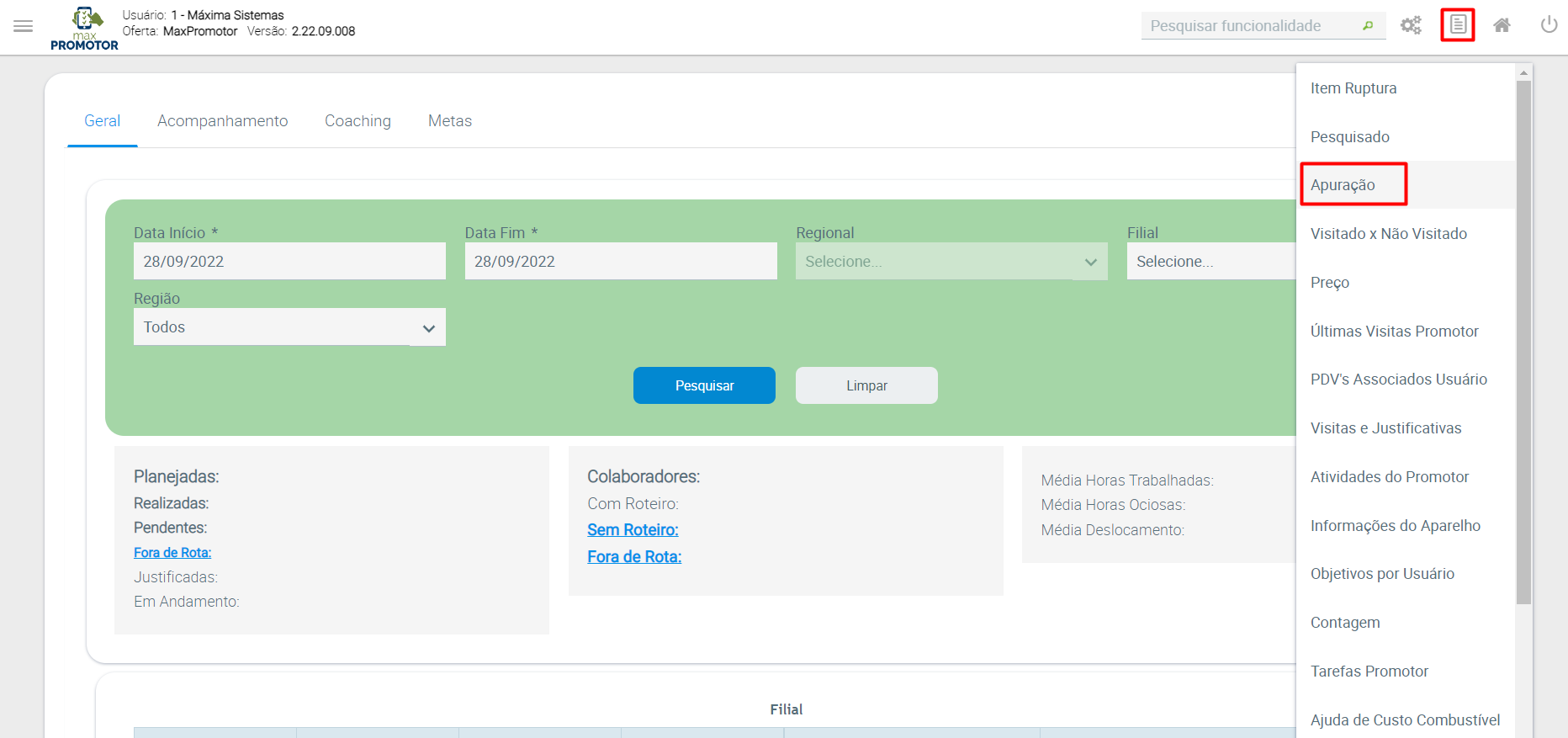The width and height of the screenshot is (1568, 738).
Task: Click the Colaboradores: label
Action: pos(644,477)
